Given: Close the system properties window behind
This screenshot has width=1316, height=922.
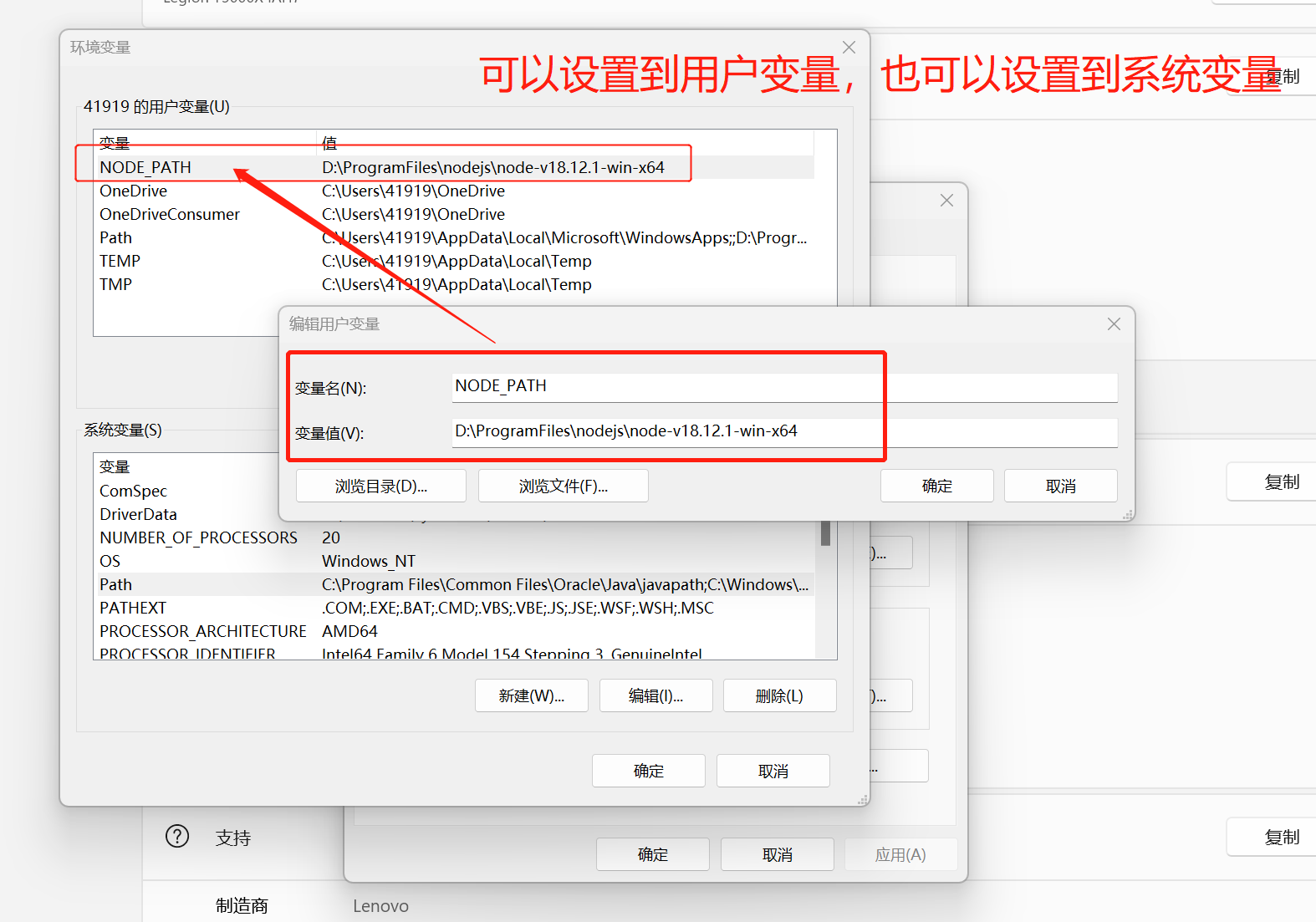Looking at the screenshot, I should point(946,201).
